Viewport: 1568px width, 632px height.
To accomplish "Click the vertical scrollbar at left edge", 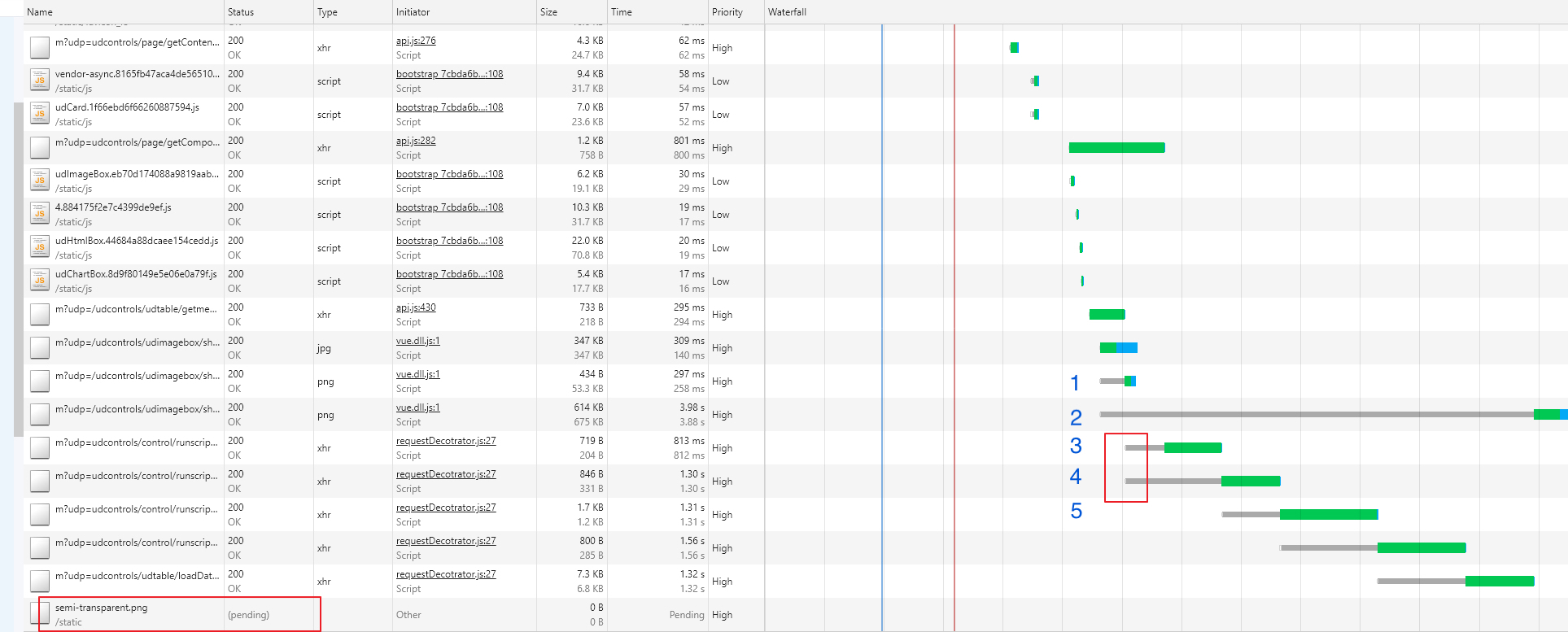I will (x=18, y=269).
